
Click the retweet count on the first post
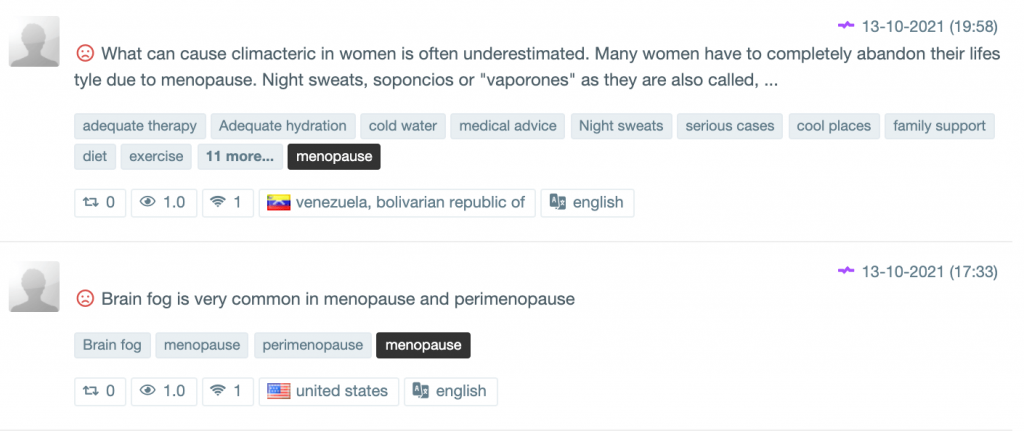[100, 202]
